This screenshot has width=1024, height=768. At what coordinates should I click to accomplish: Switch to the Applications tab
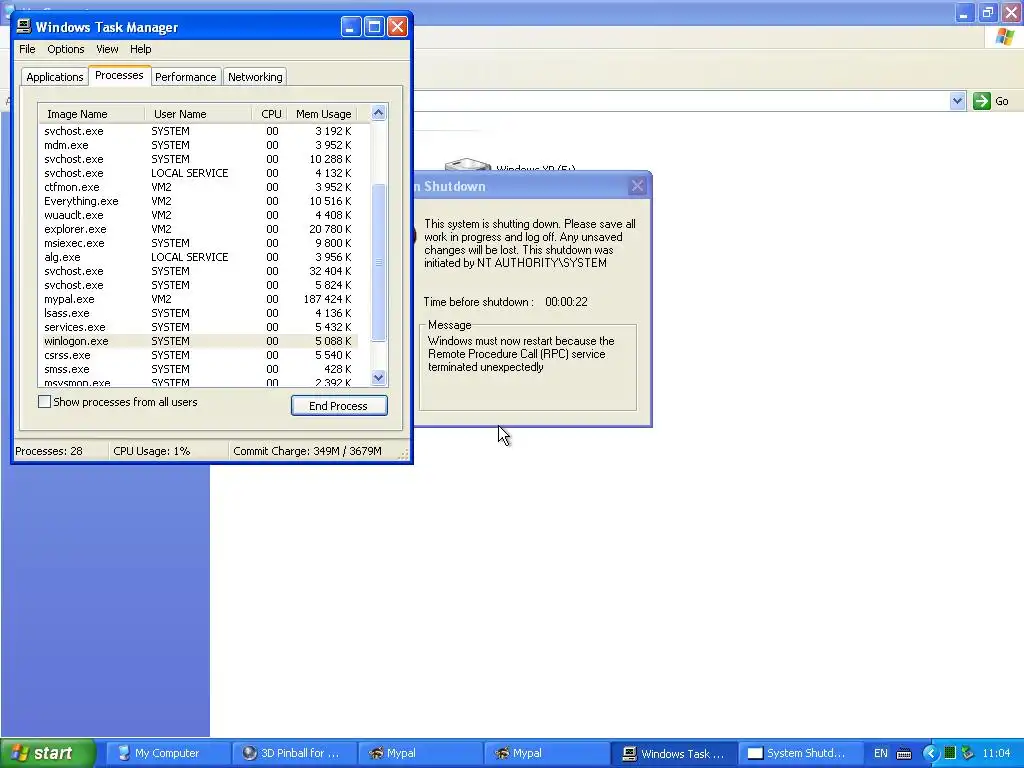(x=55, y=76)
